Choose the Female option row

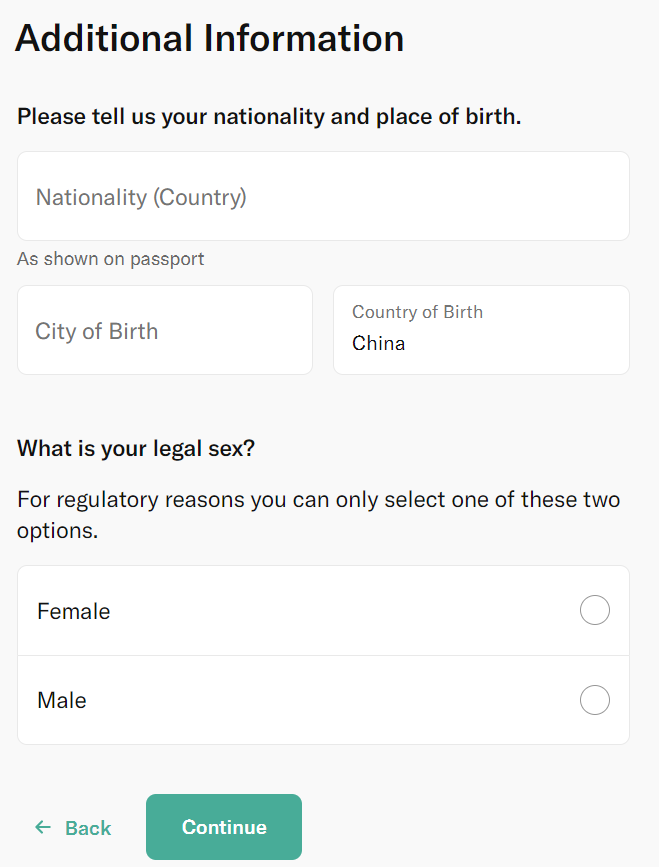pyautogui.click(x=323, y=610)
